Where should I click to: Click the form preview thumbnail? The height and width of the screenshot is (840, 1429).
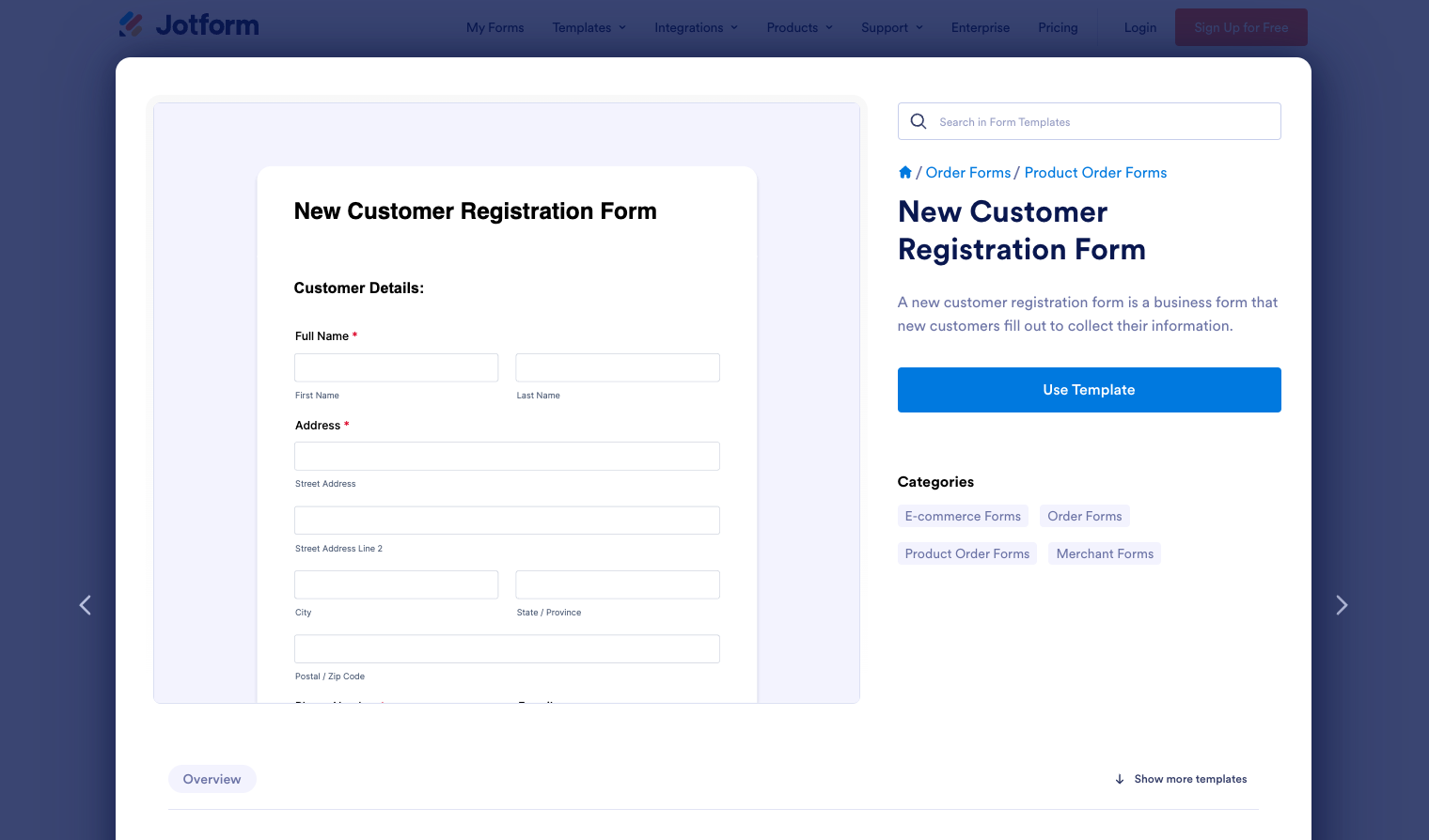pos(507,404)
